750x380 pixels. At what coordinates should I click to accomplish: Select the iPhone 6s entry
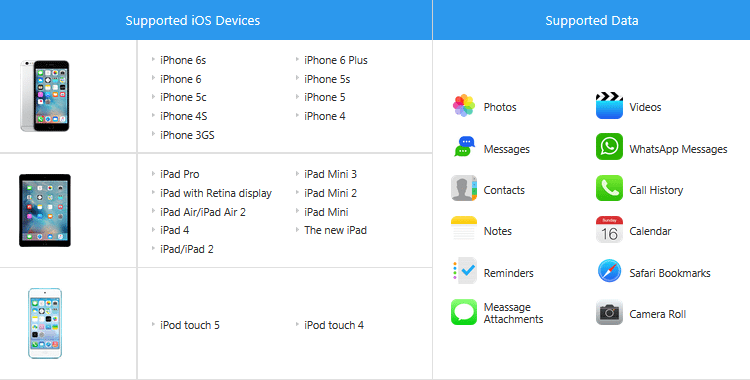tap(183, 60)
